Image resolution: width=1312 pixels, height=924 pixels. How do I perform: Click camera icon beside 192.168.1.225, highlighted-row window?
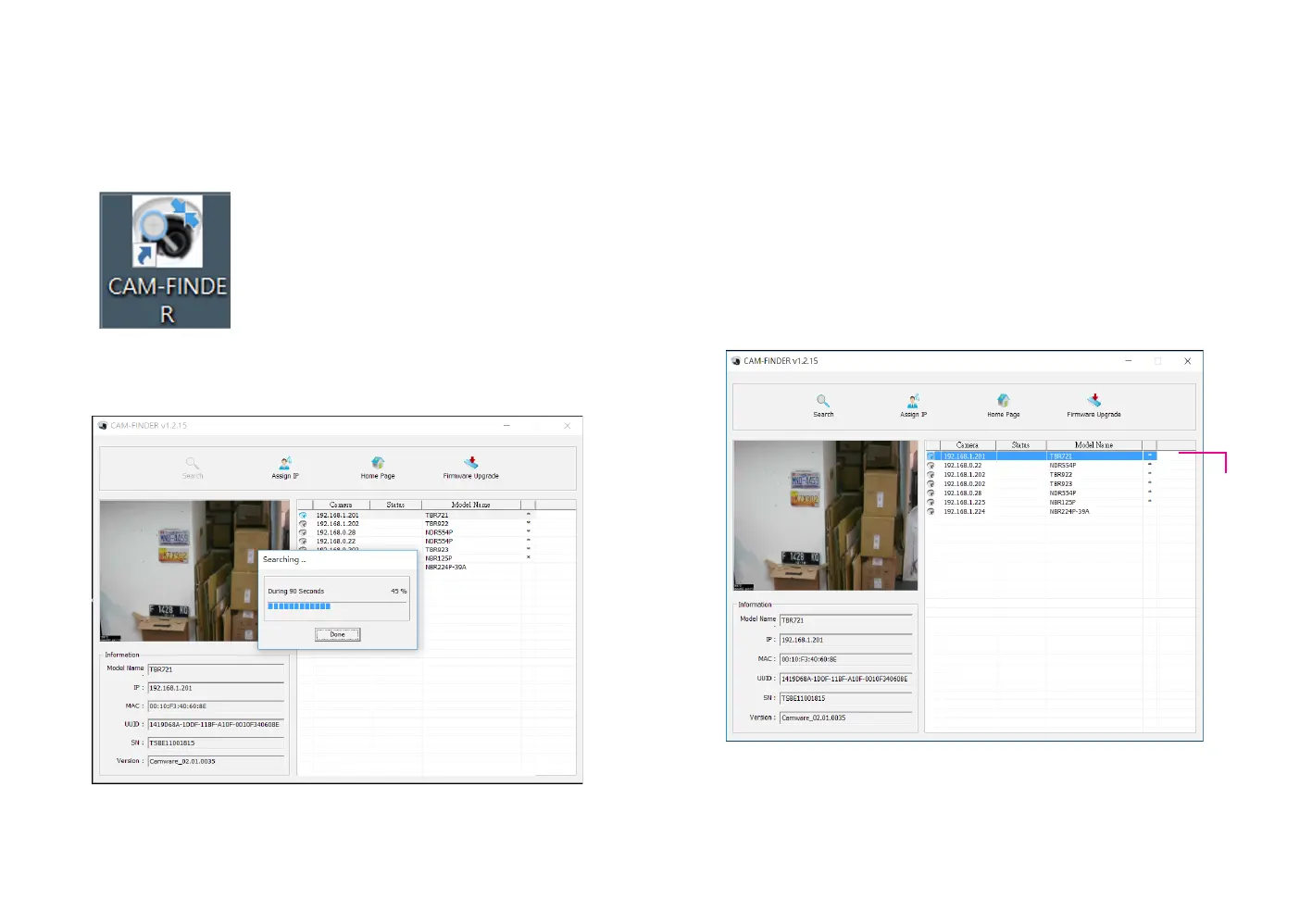(x=931, y=503)
